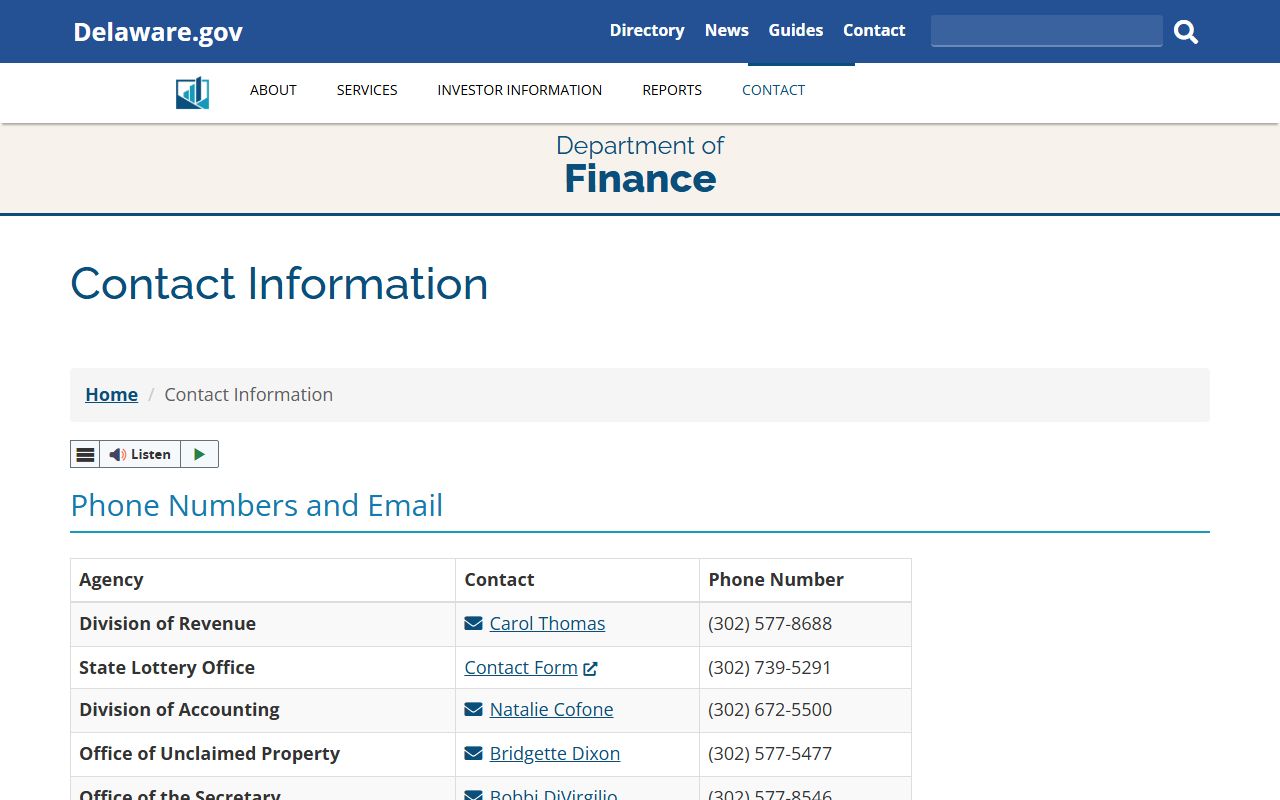Image resolution: width=1280 pixels, height=800 pixels.
Task: Click Phone Numbers and Email heading
Action: pyautogui.click(x=257, y=506)
